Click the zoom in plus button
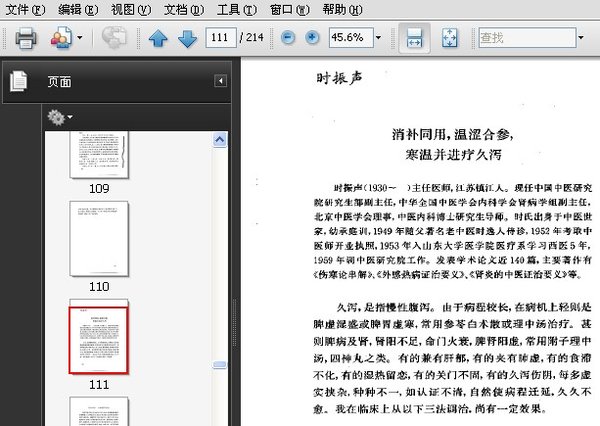 (312, 38)
